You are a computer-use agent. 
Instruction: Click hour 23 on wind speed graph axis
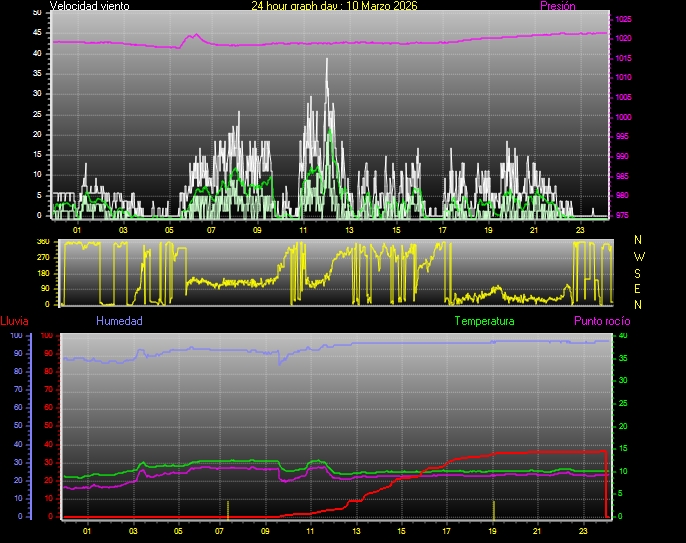tap(579, 230)
